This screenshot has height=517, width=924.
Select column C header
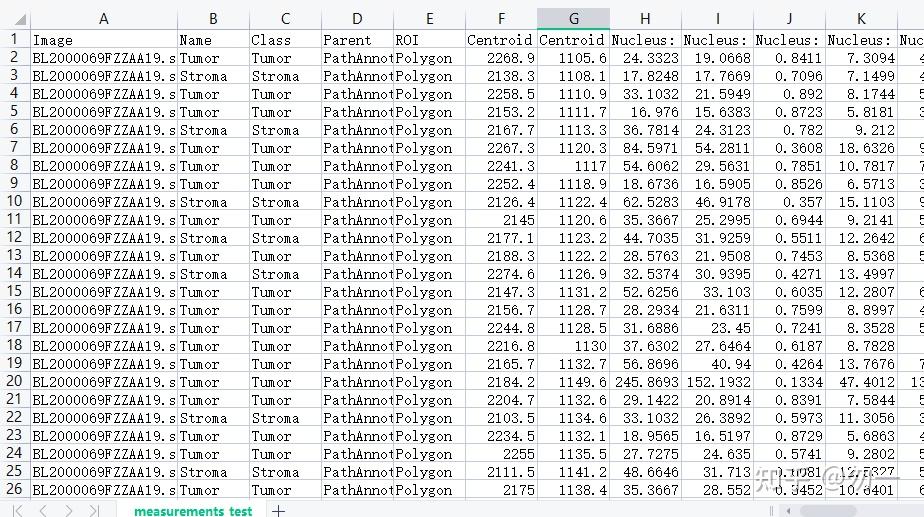(x=285, y=19)
